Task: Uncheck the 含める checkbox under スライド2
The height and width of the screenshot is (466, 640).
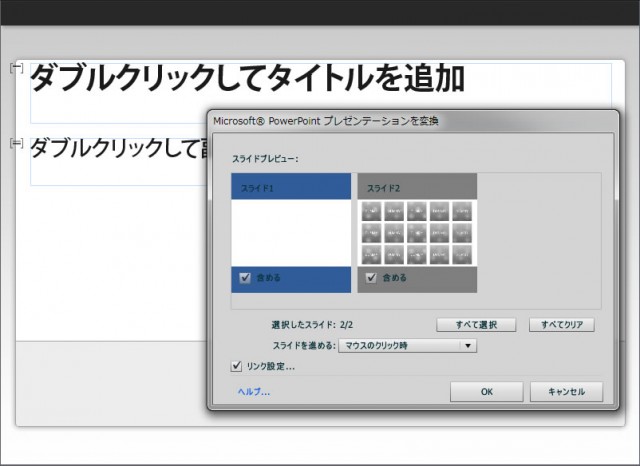Action: coord(371,278)
